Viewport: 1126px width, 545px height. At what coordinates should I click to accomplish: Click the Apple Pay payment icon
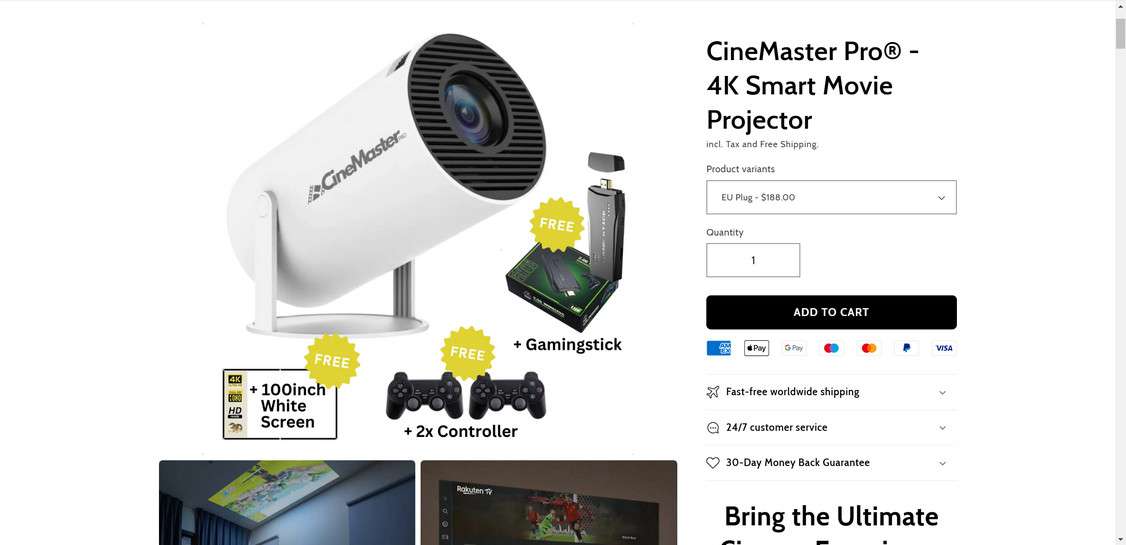[x=756, y=348]
